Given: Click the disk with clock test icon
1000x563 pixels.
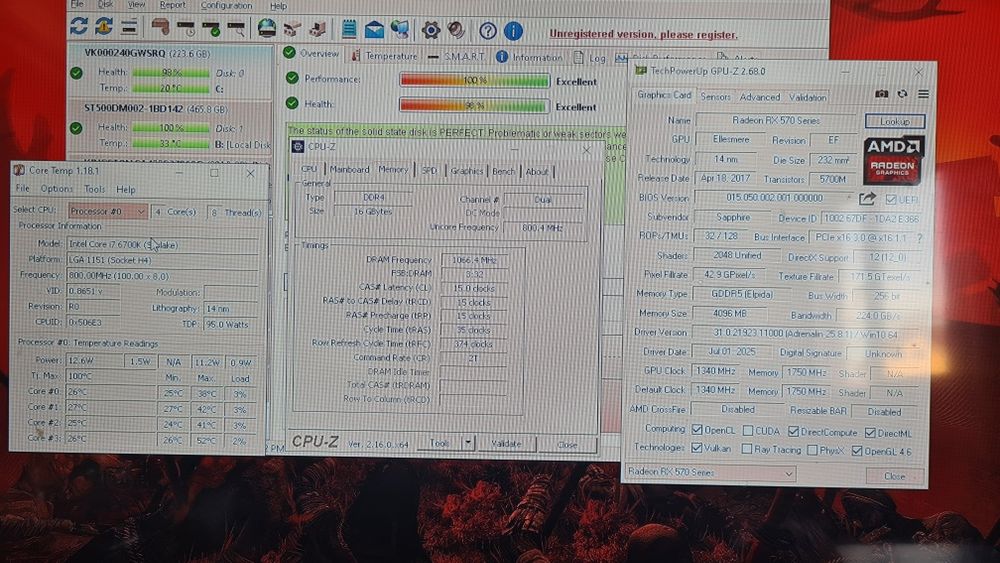Looking at the screenshot, I should coord(186,28).
